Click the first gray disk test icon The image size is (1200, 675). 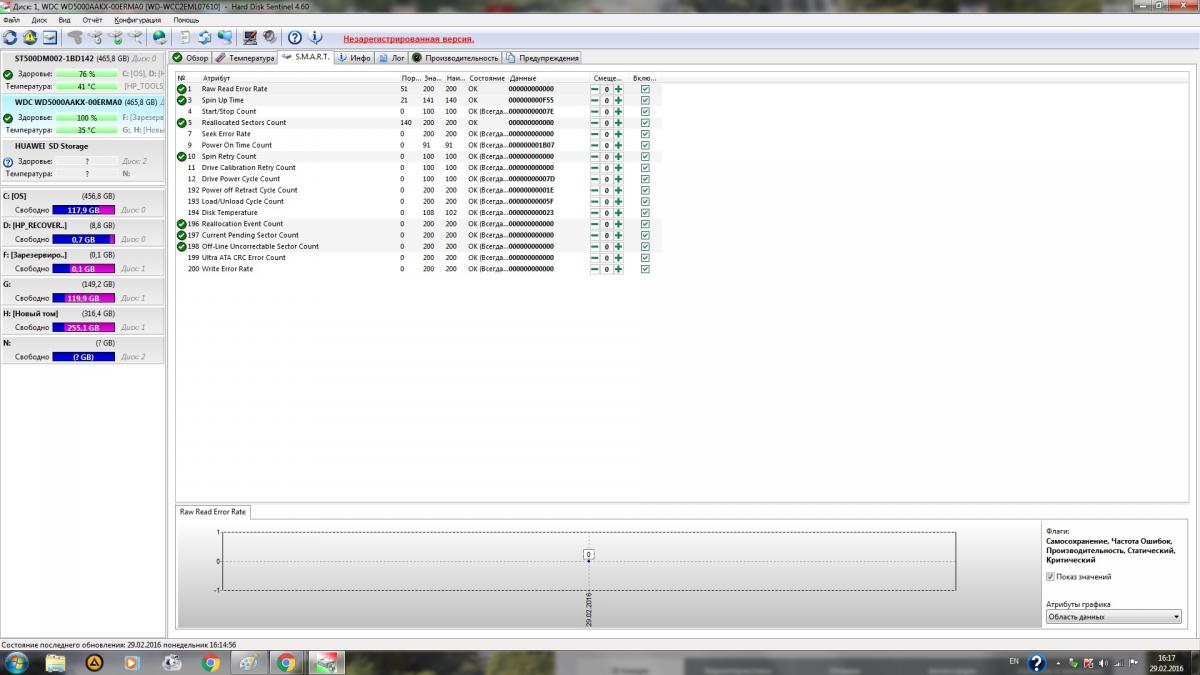75,38
